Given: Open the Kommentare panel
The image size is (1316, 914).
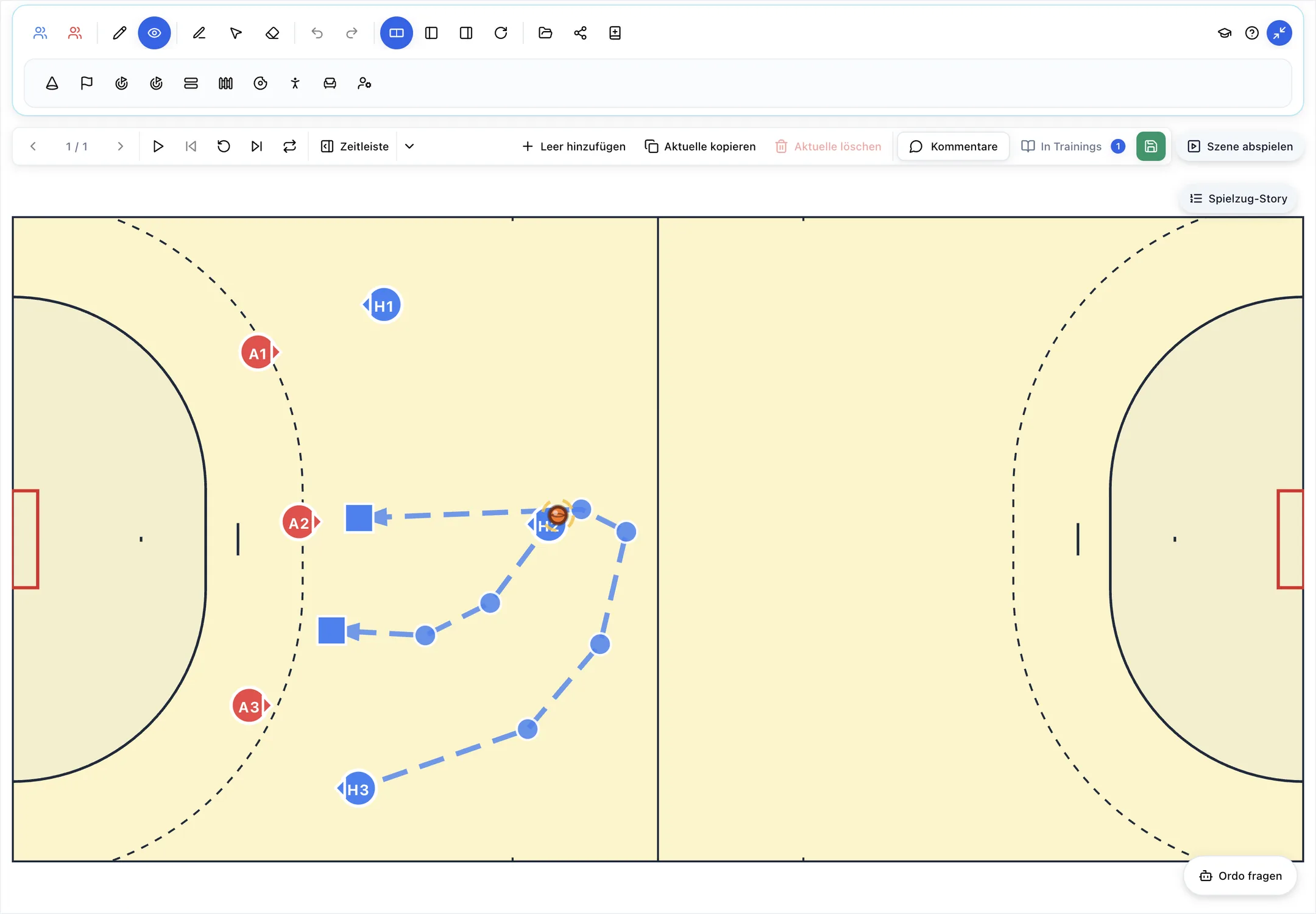Looking at the screenshot, I should pos(953,146).
